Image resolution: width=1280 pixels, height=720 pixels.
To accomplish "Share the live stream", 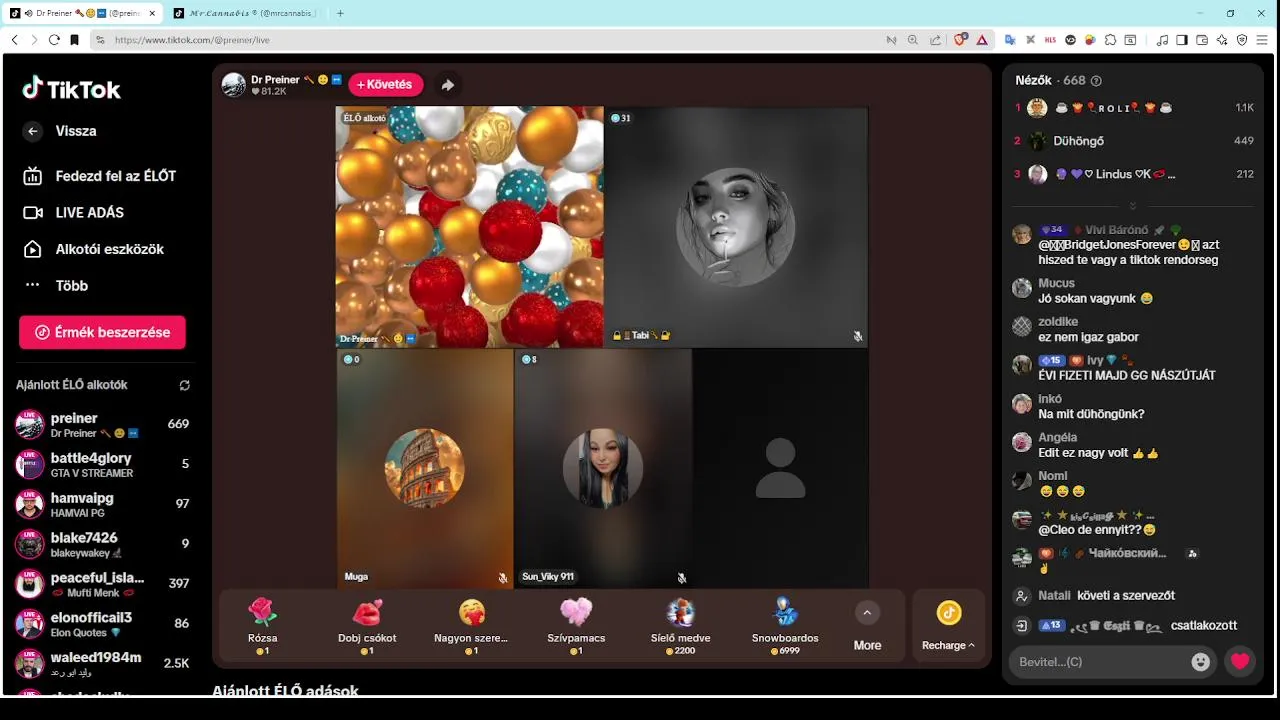I will [448, 85].
